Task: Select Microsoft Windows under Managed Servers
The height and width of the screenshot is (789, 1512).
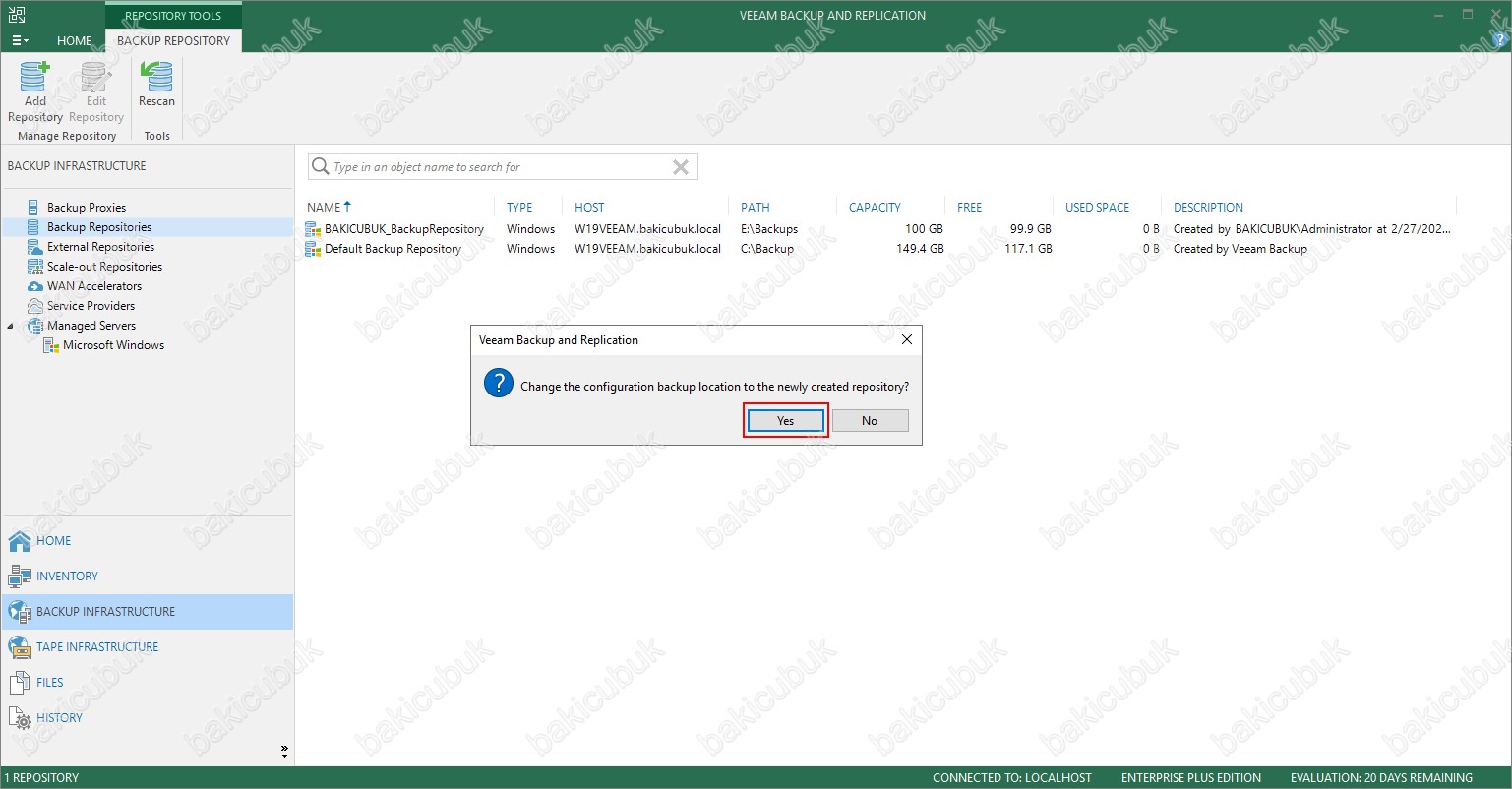Action: click(113, 345)
